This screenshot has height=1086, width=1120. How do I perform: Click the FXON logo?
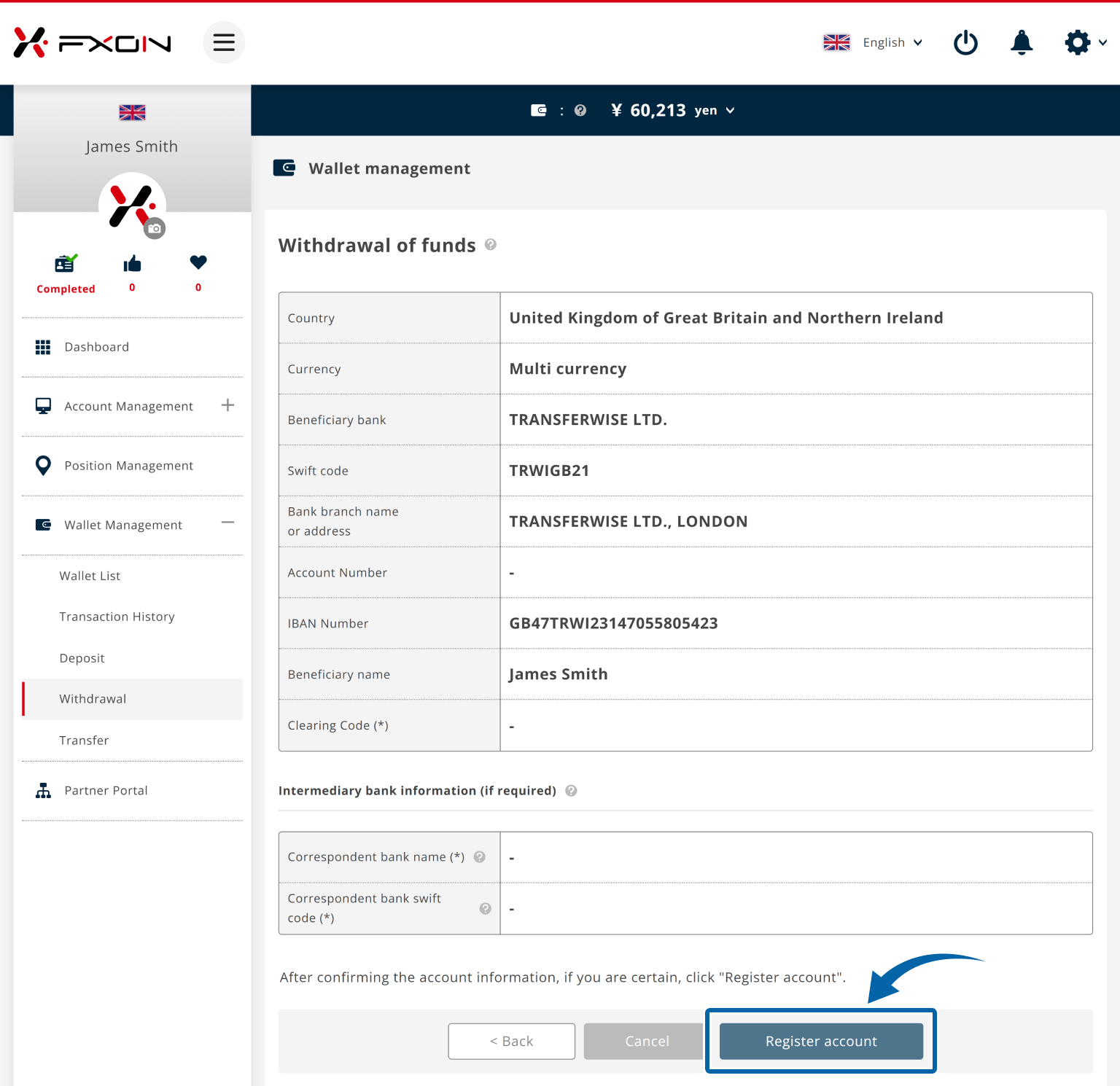pos(93,42)
